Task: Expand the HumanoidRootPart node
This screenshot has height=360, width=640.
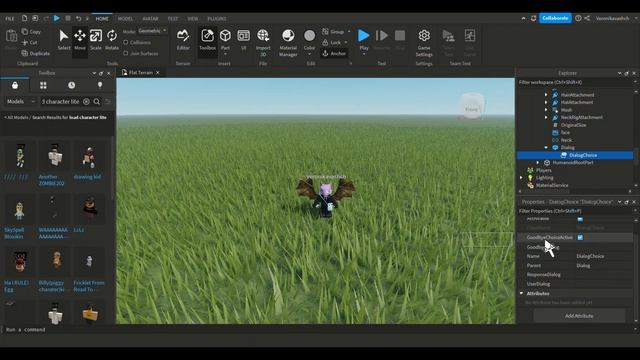Action: (x=538, y=162)
